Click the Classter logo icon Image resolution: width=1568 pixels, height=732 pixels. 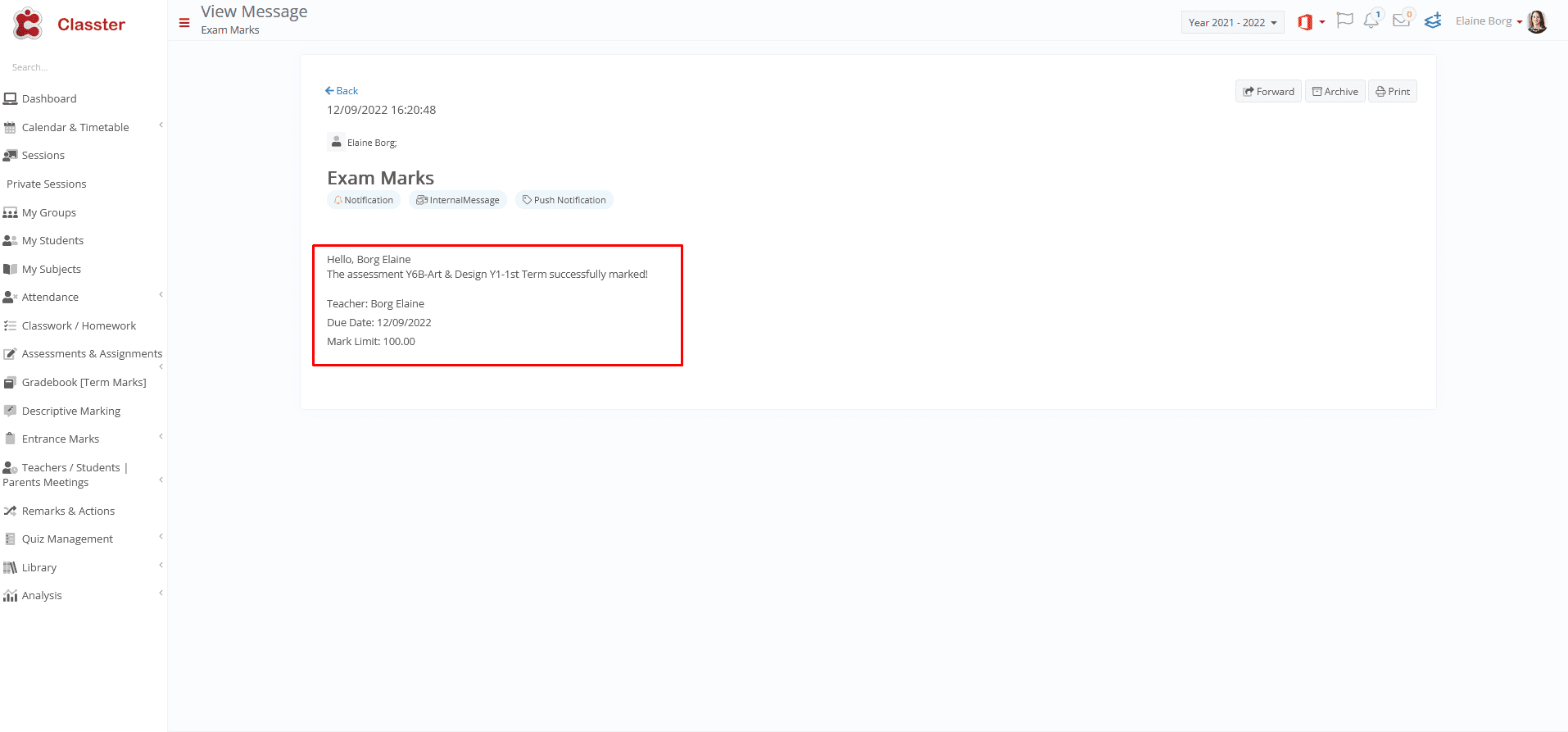coord(28,24)
